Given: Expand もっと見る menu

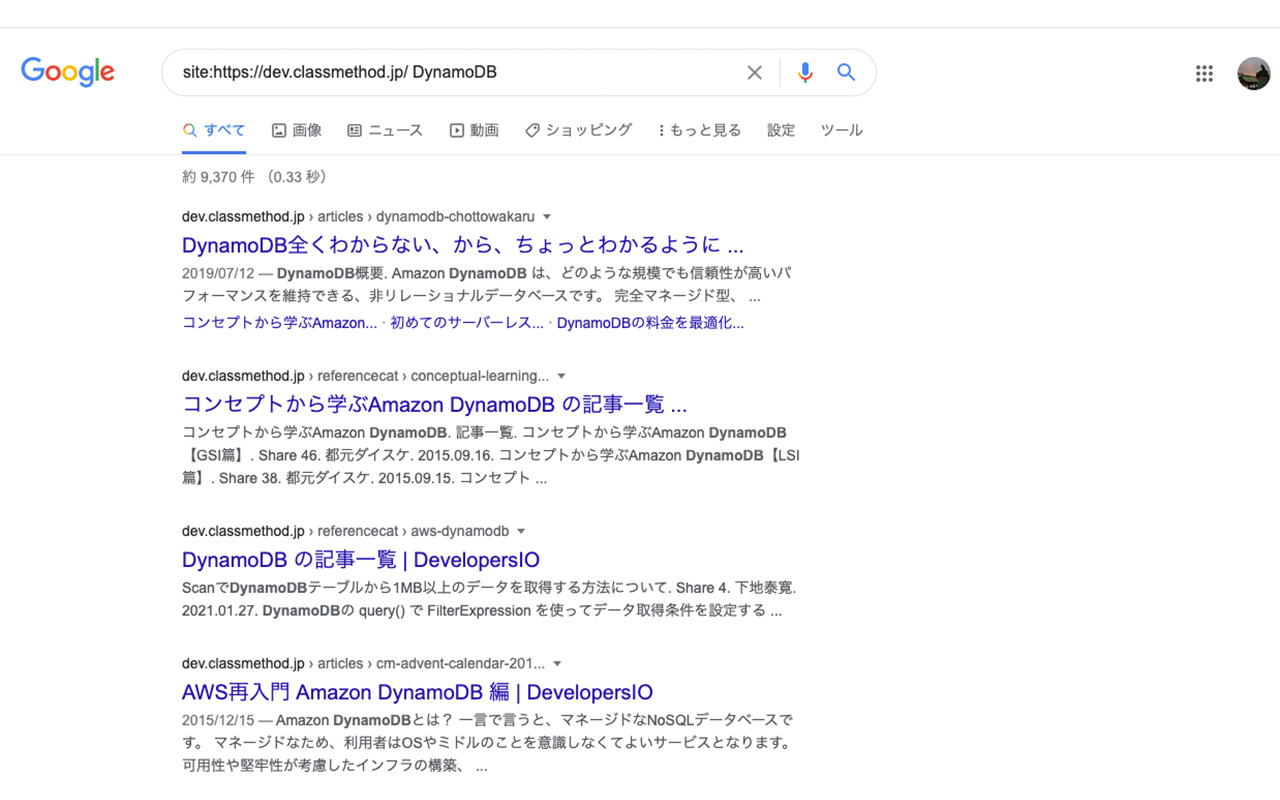Looking at the screenshot, I should point(700,130).
